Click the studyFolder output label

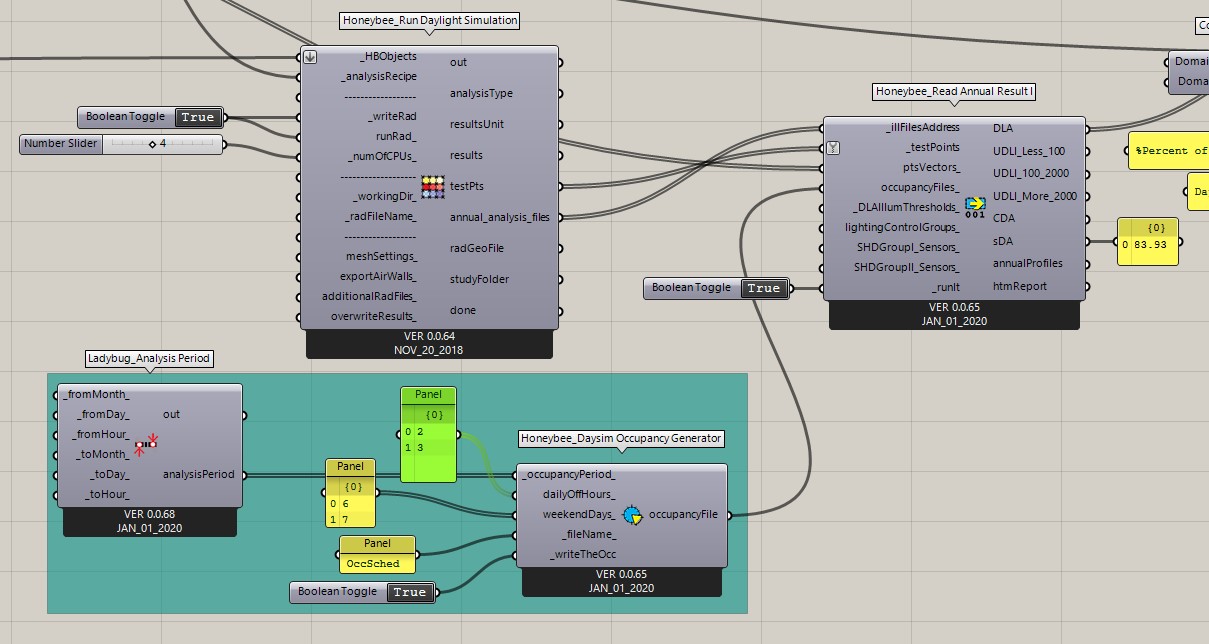477,279
